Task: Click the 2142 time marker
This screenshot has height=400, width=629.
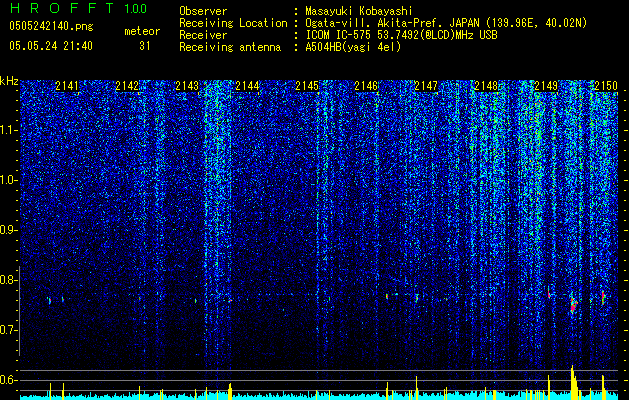Action: click(127, 86)
